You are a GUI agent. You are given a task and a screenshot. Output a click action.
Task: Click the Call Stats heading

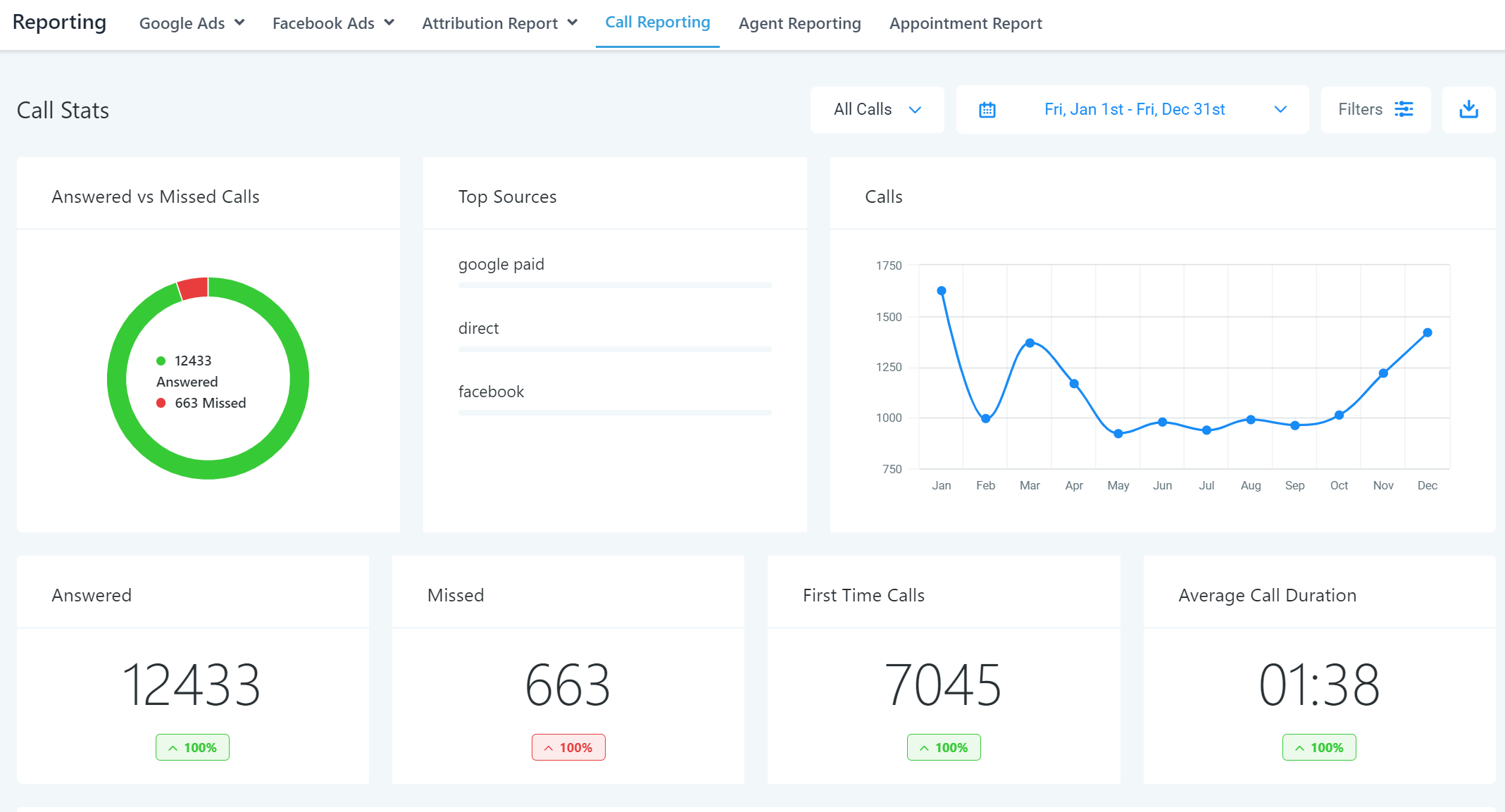[63, 111]
